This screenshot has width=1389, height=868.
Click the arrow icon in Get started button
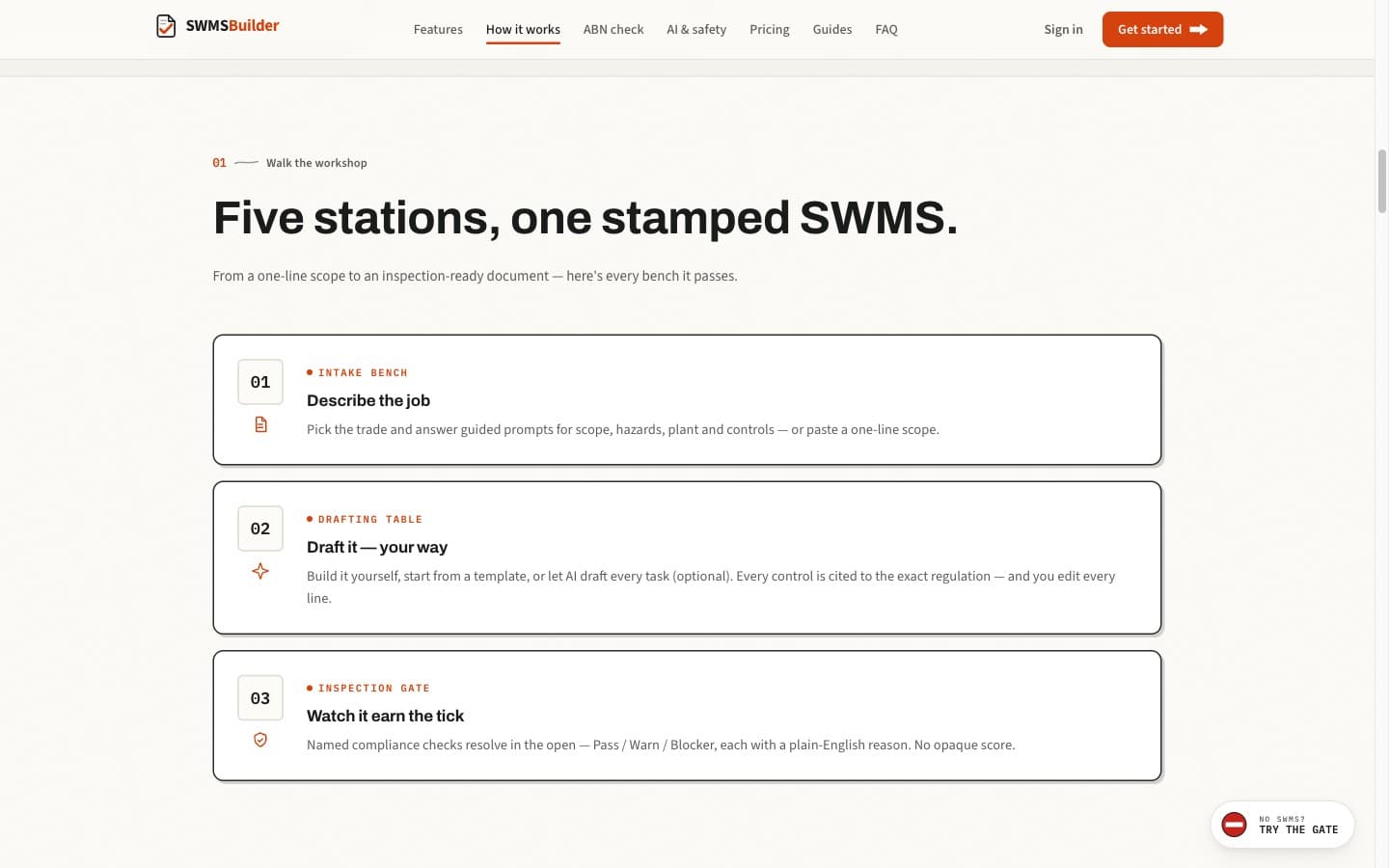click(x=1199, y=30)
